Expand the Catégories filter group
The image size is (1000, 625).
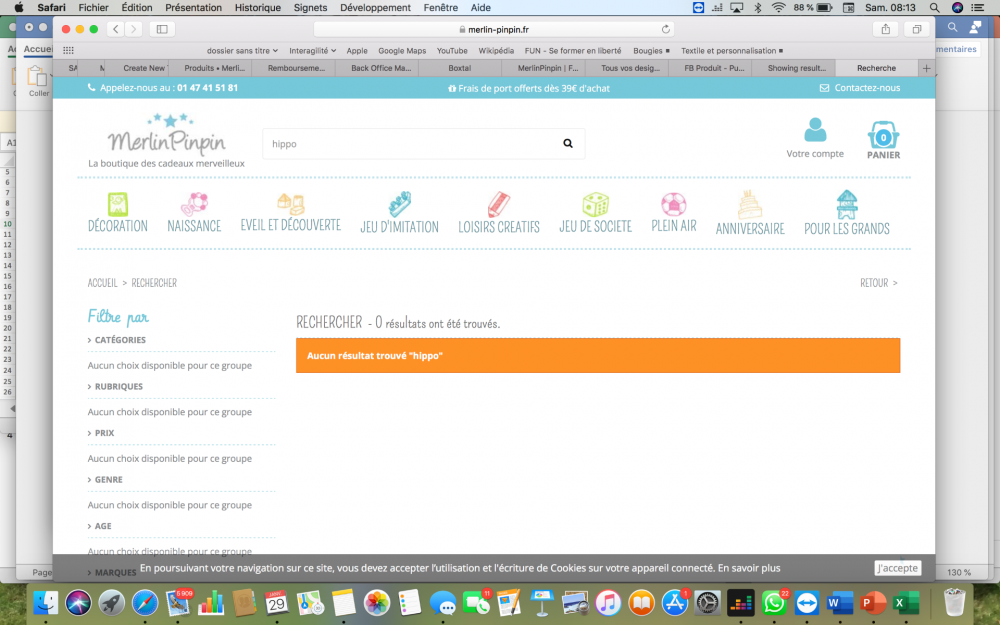tap(117, 340)
